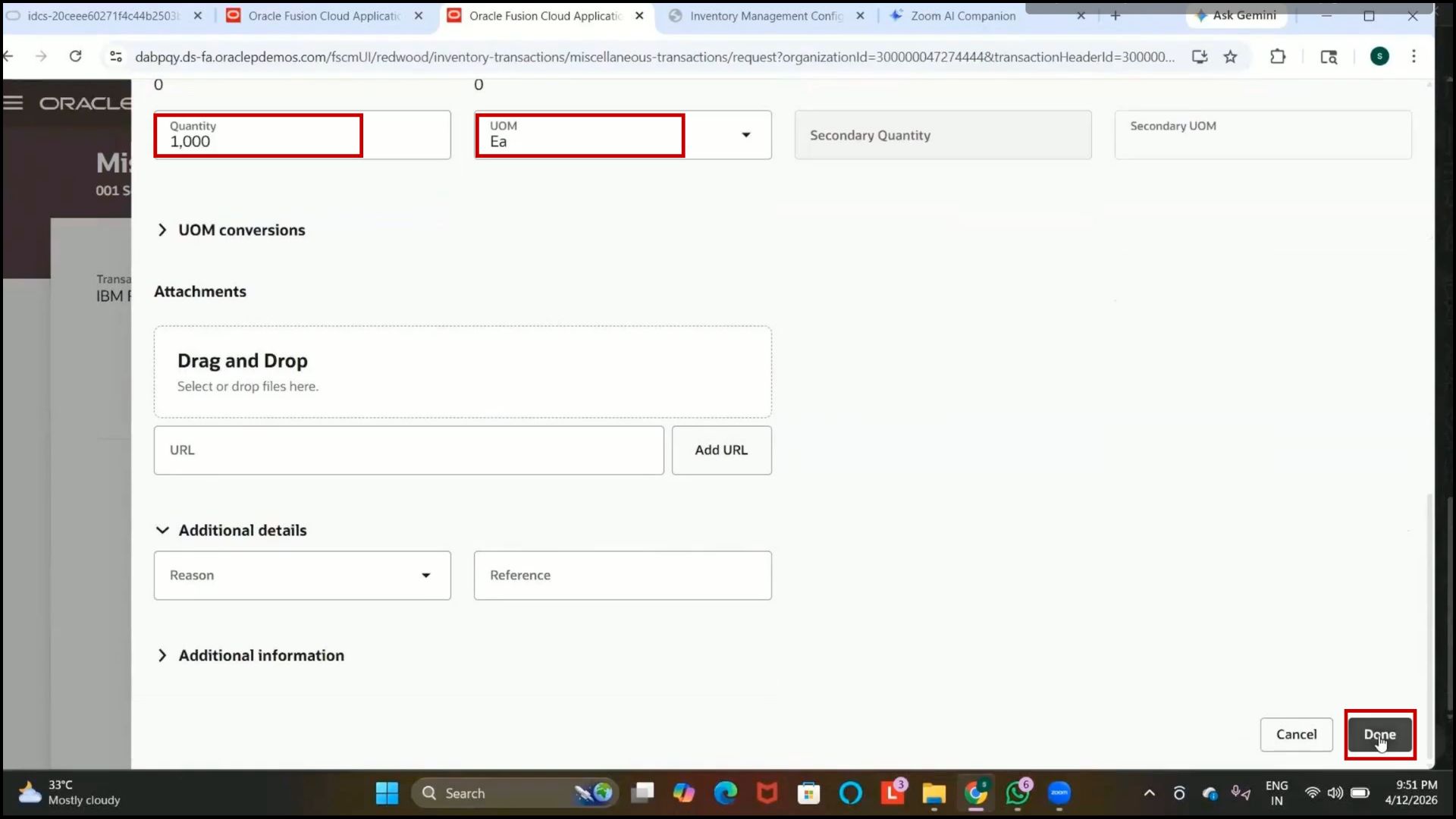1456x819 pixels.
Task: Switch to first Oracle Fusion Cloud tab
Action: click(324, 16)
